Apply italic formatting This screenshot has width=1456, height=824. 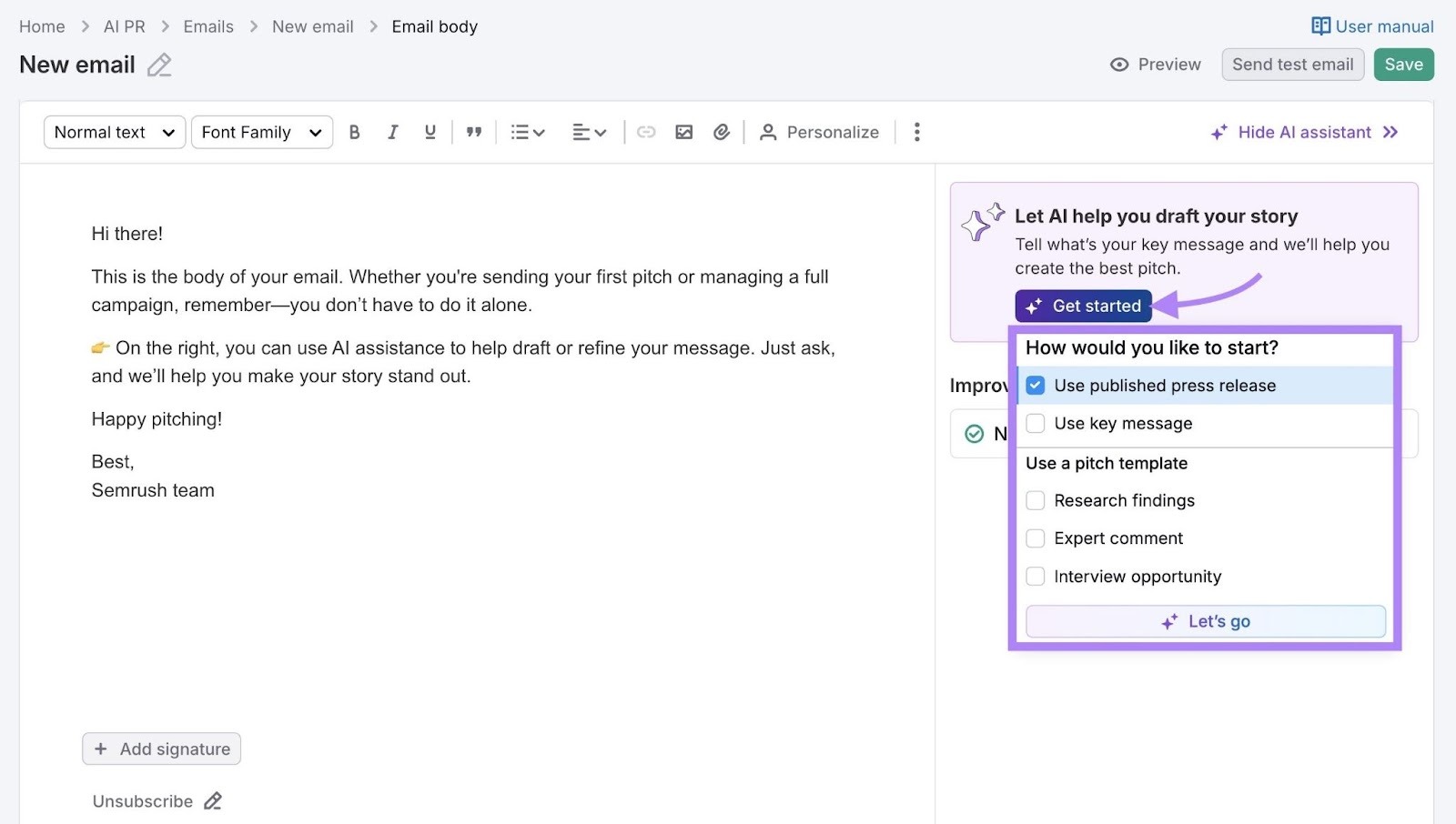tap(392, 132)
